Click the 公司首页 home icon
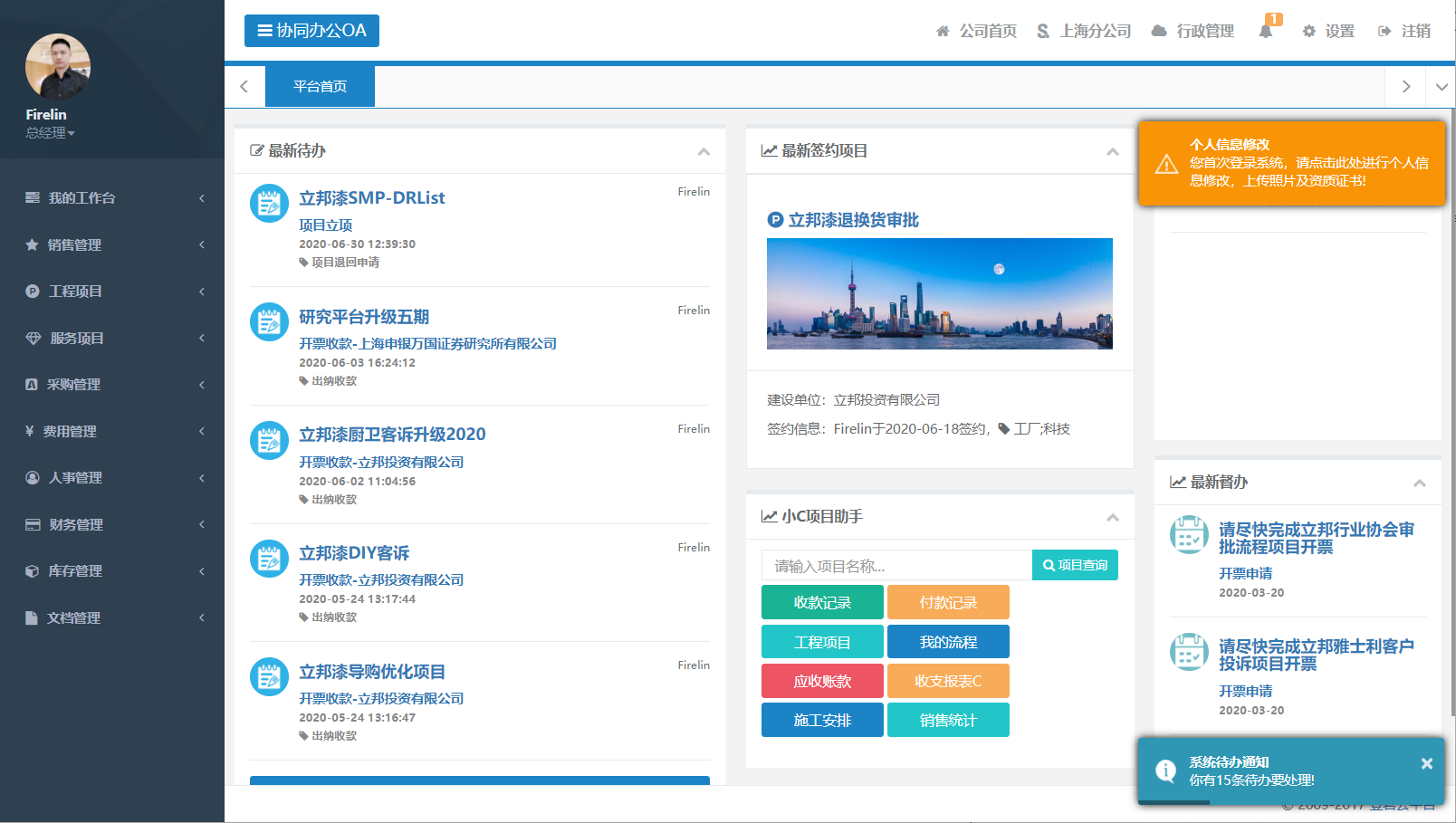Viewport: 1456px width, 823px height. point(943,31)
